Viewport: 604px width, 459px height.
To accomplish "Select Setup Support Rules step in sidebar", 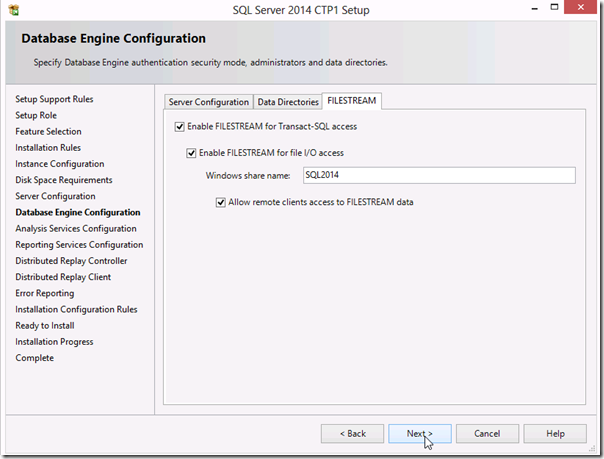I will tap(54, 99).
